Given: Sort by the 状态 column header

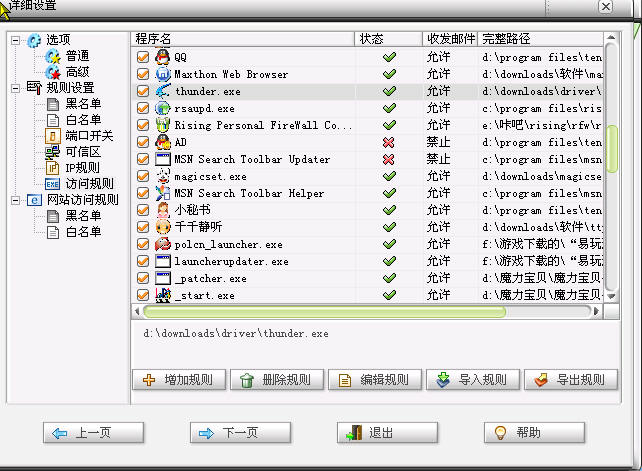Looking at the screenshot, I should [x=389, y=39].
